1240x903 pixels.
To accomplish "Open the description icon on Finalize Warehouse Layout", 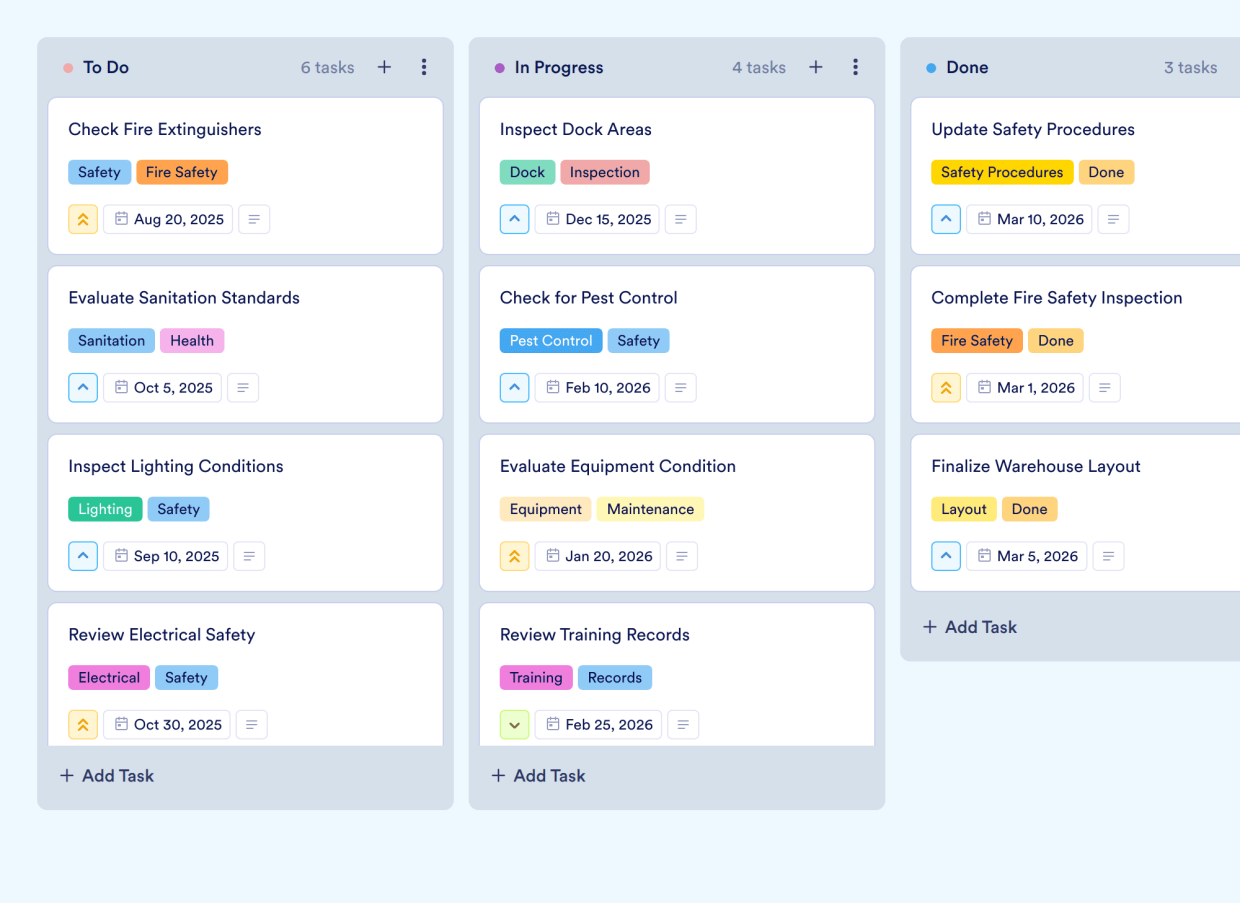I will click(x=1108, y=556).
